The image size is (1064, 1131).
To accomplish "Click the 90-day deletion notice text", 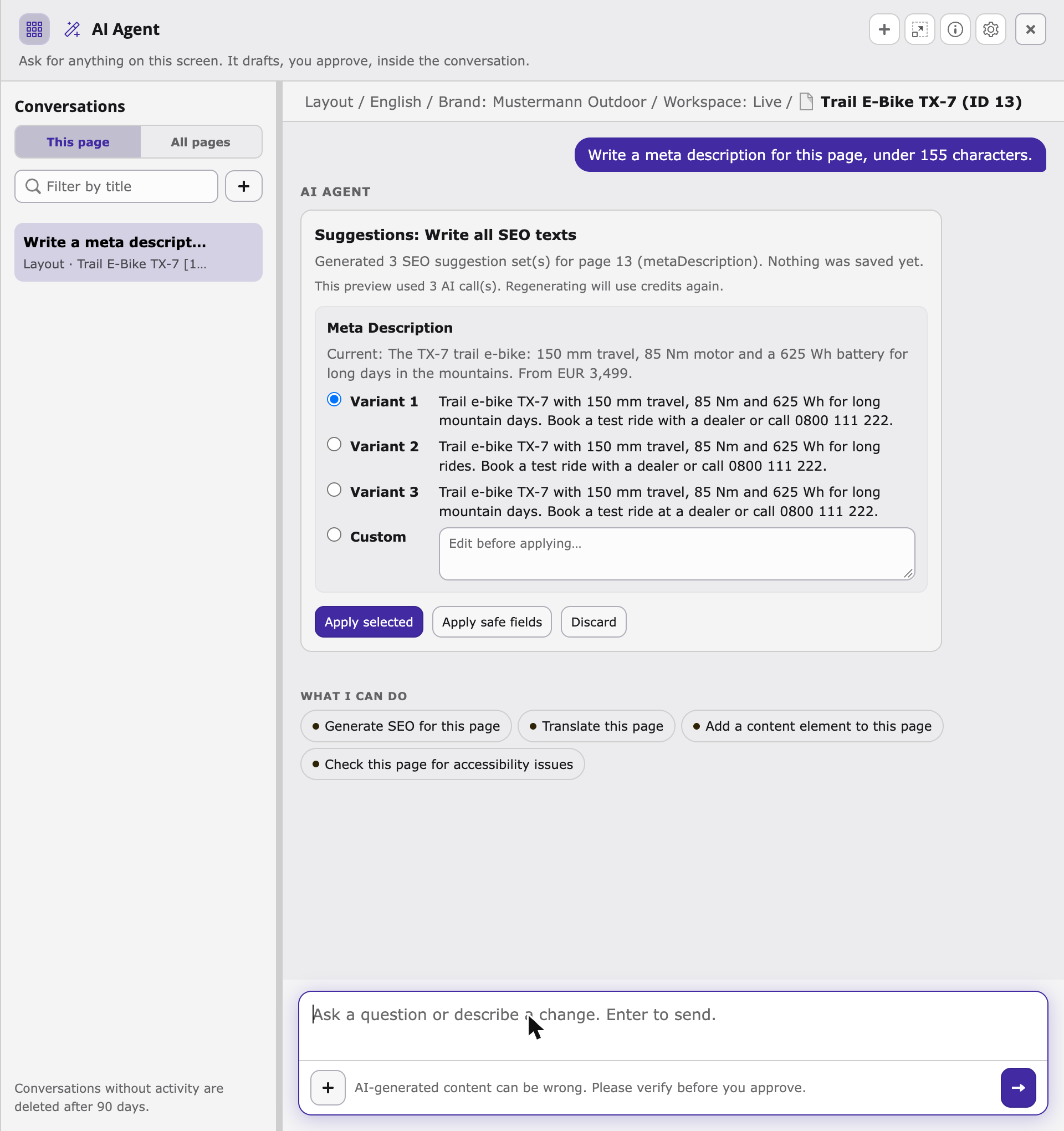I will (x=119, y=1097).
